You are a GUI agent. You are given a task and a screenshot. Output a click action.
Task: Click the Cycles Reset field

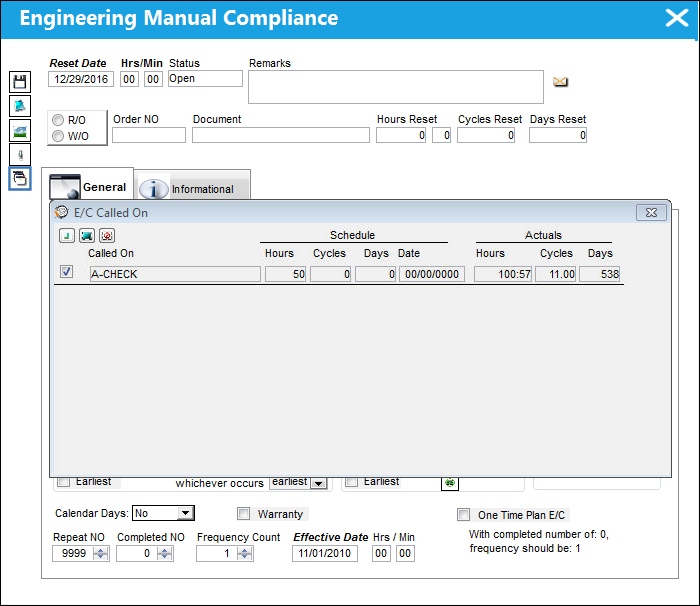coord(486,135)
